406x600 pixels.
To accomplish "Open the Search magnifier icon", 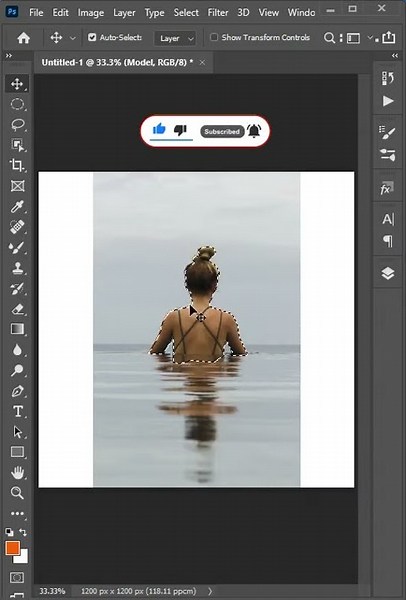I will click(x=329, y=38).
